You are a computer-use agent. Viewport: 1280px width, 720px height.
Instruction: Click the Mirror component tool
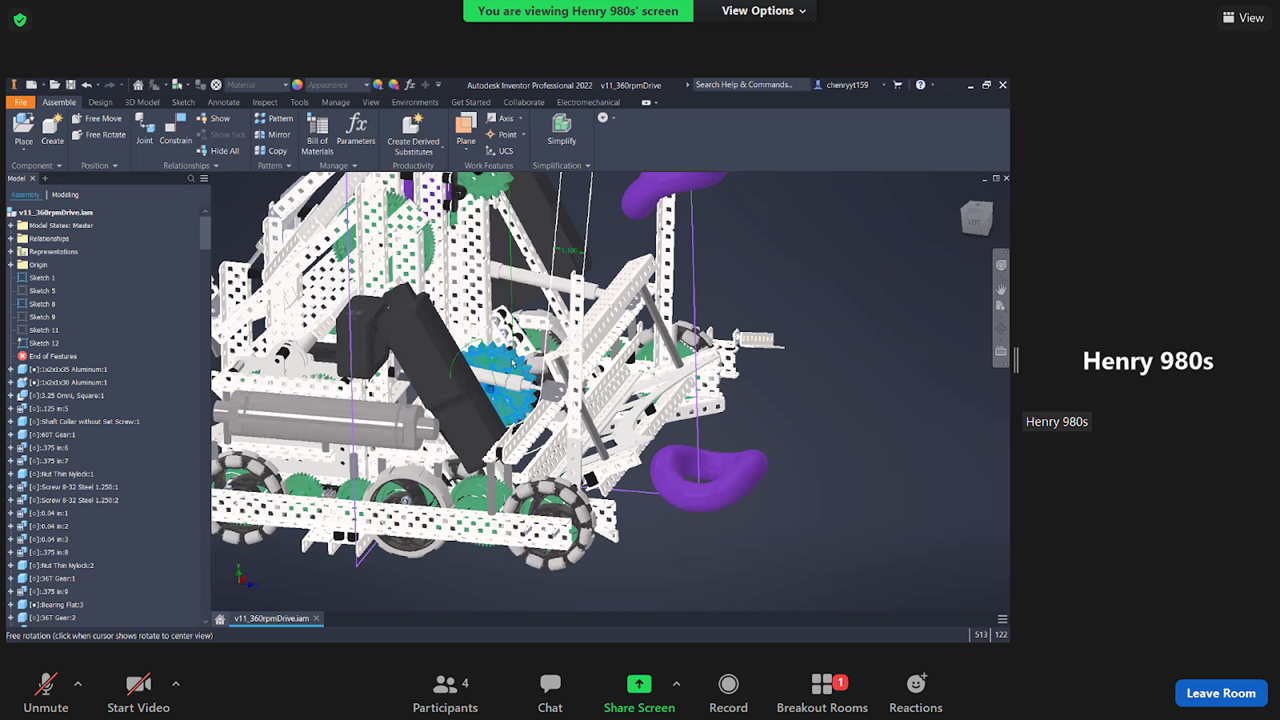click(272, 135)
